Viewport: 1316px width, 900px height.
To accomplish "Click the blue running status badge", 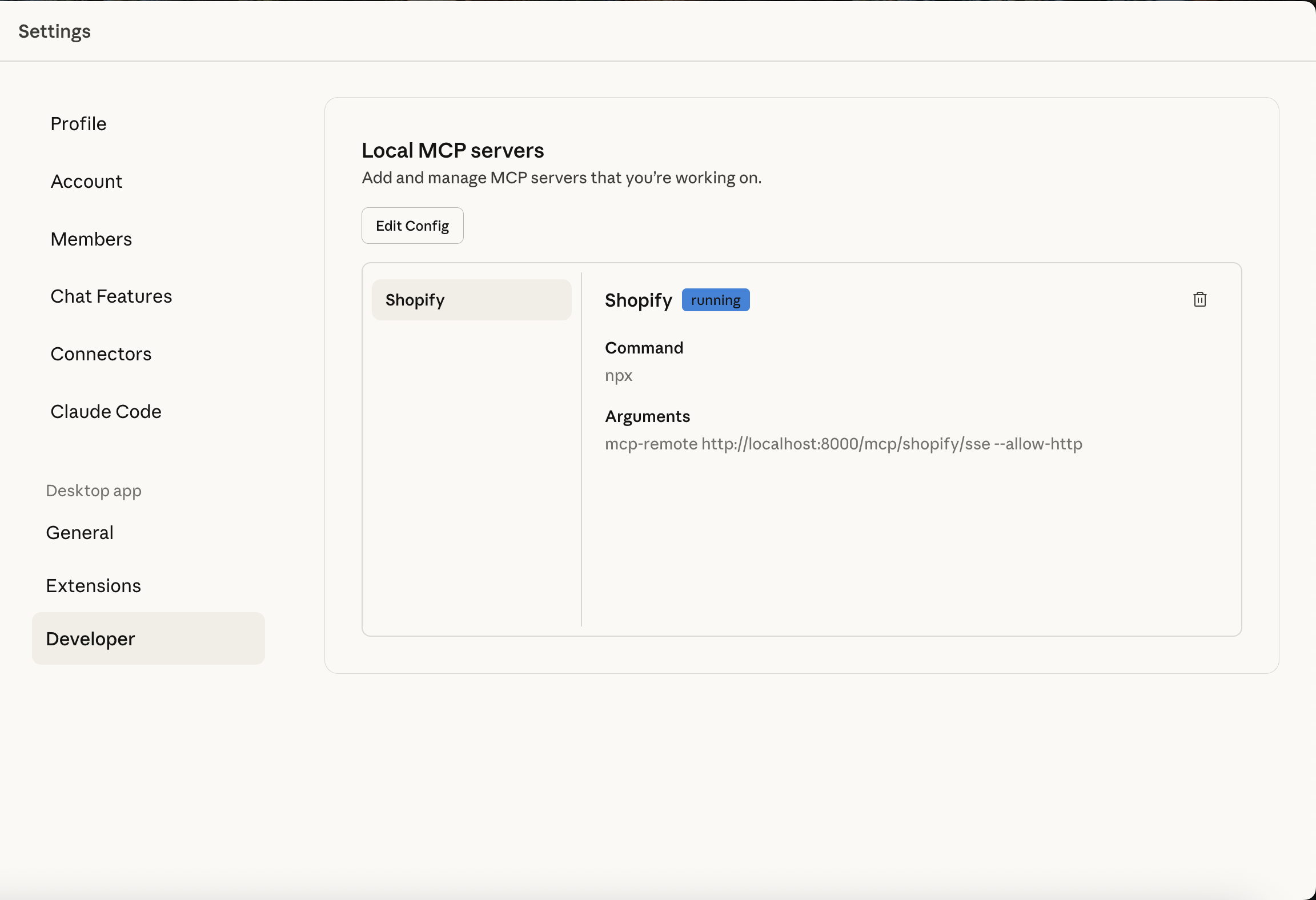I will 715,300.
